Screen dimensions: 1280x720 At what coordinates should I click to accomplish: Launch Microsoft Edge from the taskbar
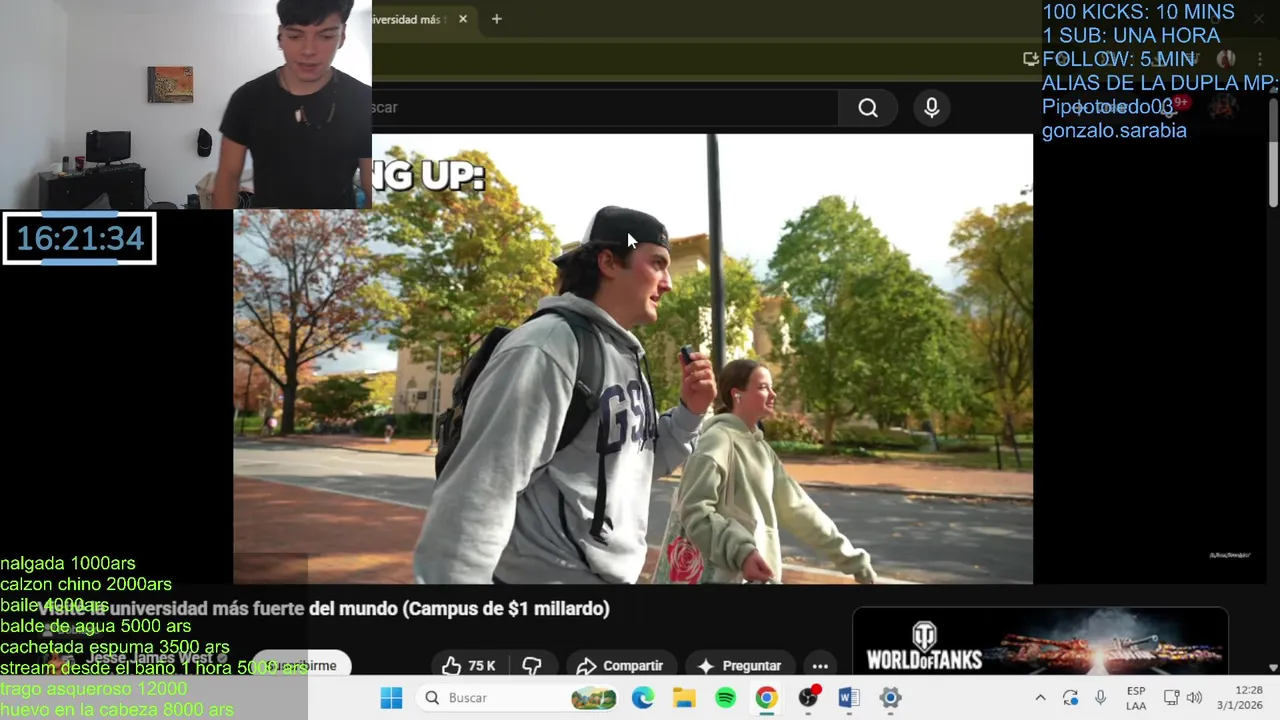[x=642, y=698]
